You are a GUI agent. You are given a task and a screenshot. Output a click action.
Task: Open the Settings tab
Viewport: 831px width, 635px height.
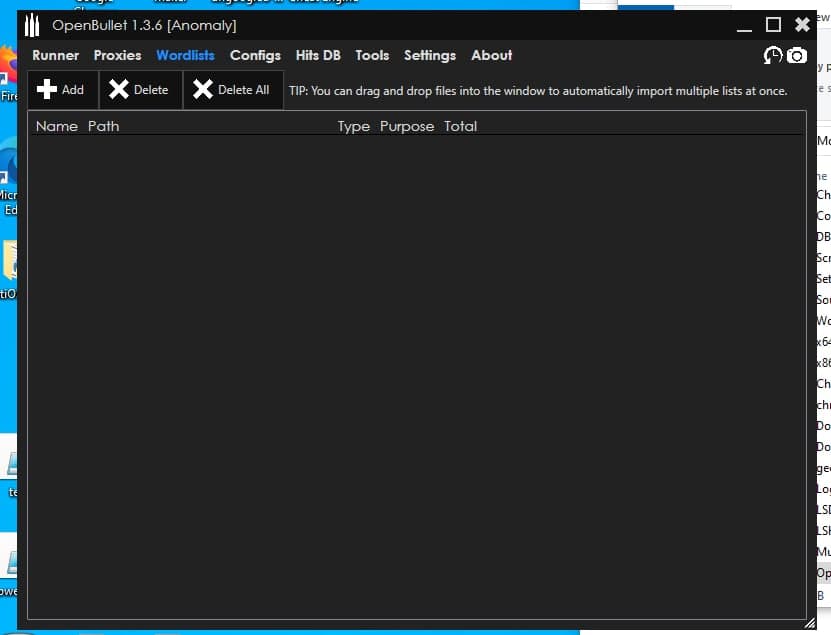430,56
